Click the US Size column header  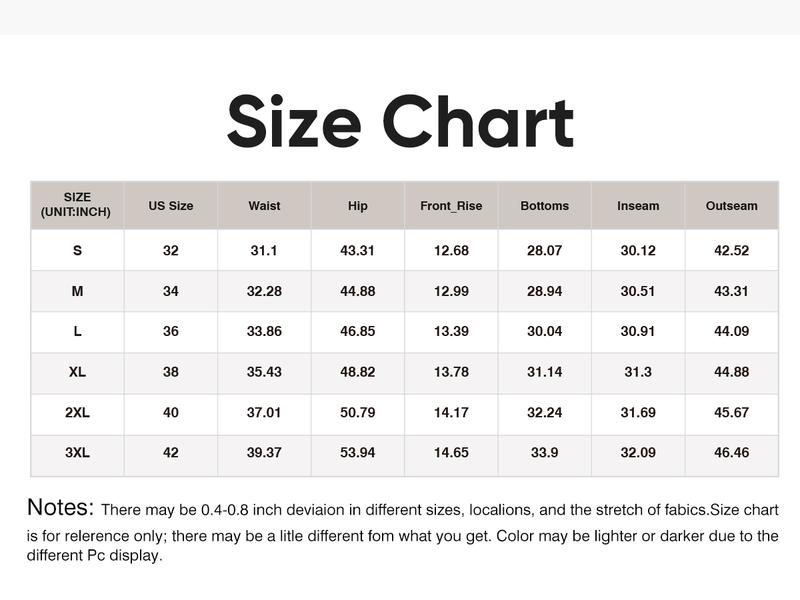coord(171,206)
